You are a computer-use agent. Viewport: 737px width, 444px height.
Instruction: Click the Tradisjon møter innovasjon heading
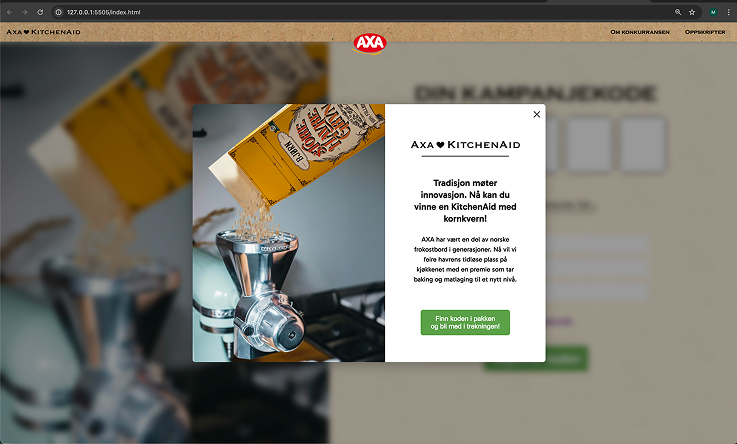465,201
